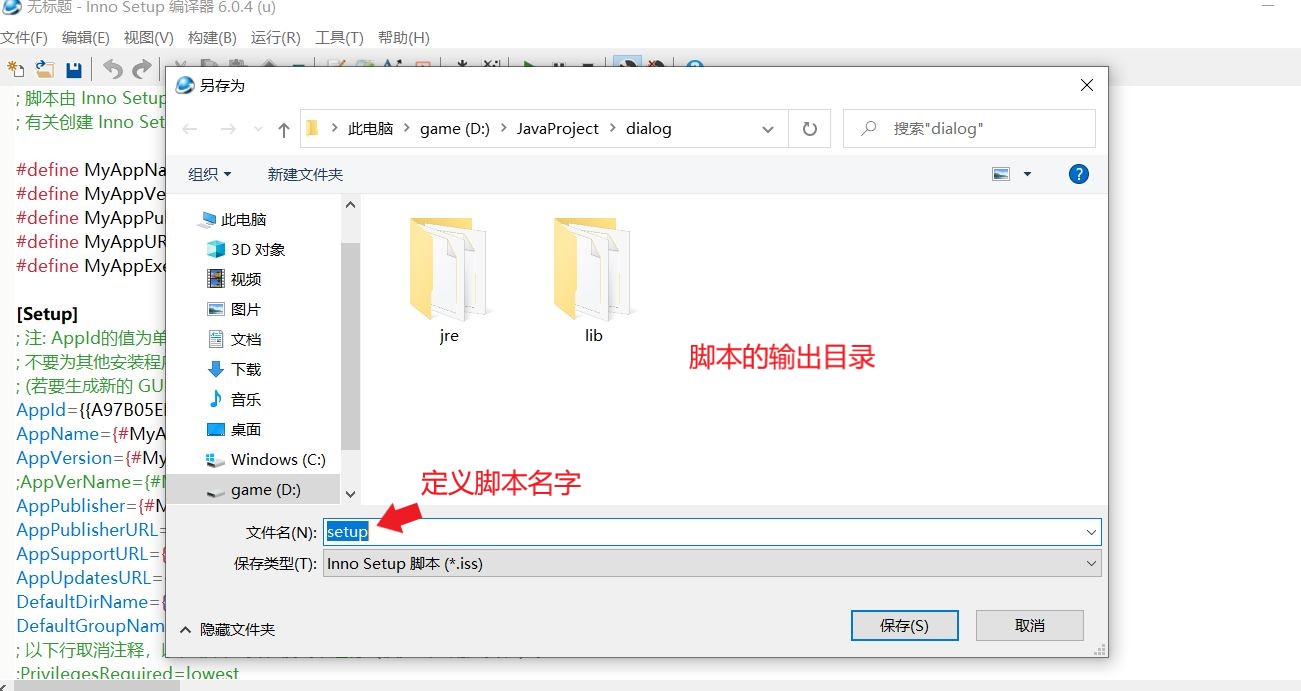
Task: Open the recent locations dropdown arrow
Action: point(258,129)
